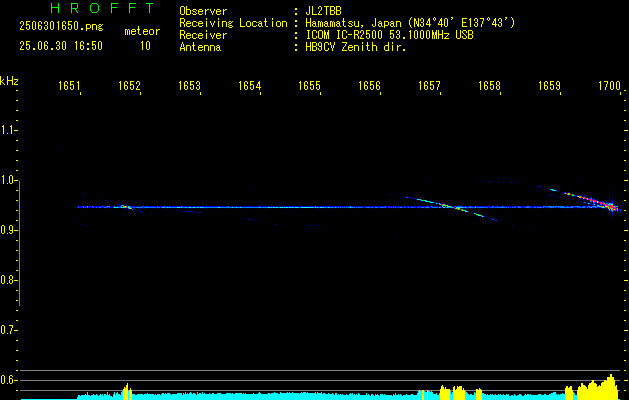Click the 1.1 kHz frequency tick label
Viewport: 629px width, 400px height.
point(8,130)
